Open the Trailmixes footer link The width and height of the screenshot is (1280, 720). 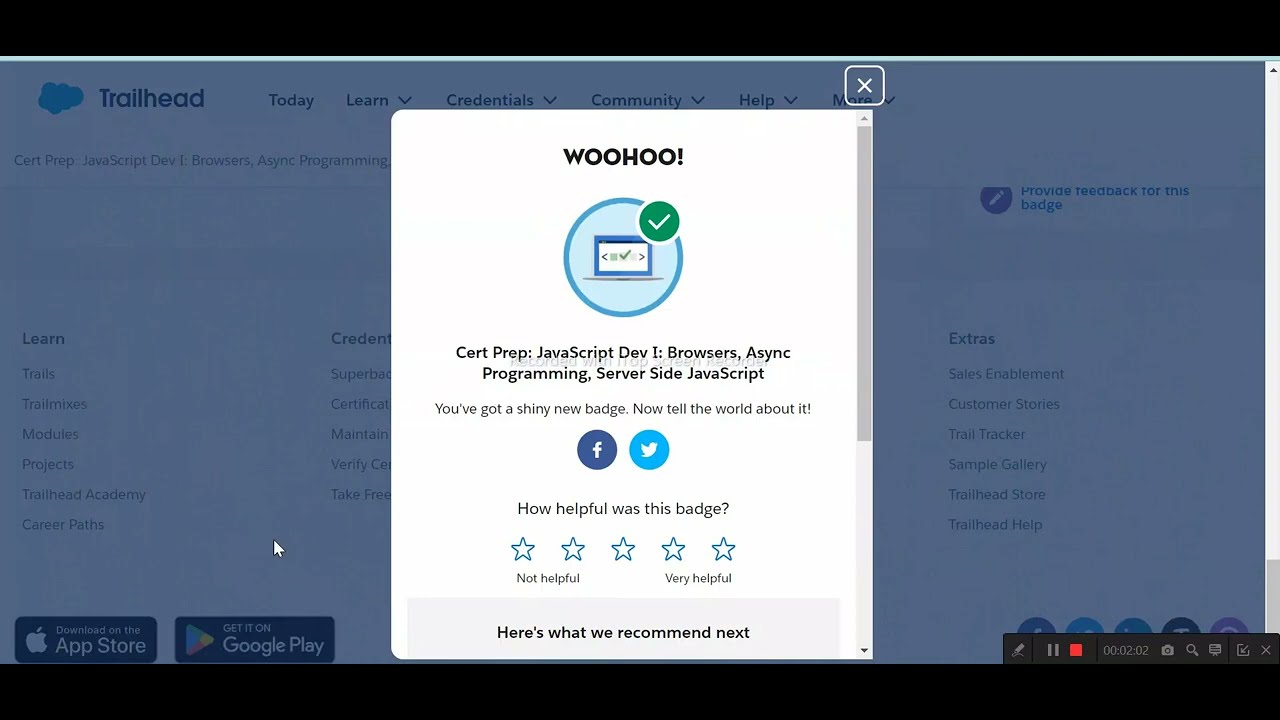pyautogui.click(x=54, y=403)
